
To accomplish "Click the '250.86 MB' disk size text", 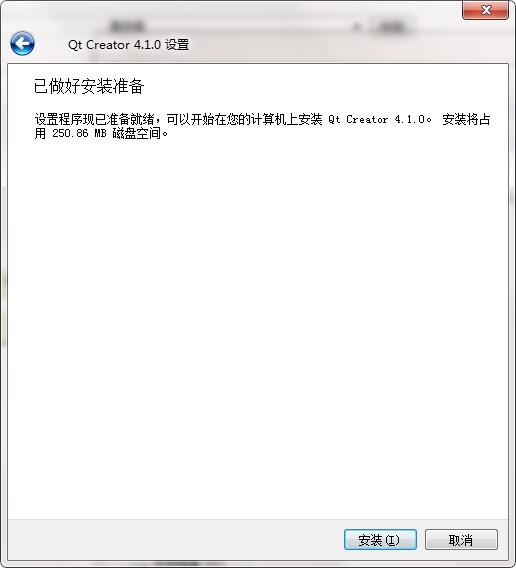I will point(79,133).
